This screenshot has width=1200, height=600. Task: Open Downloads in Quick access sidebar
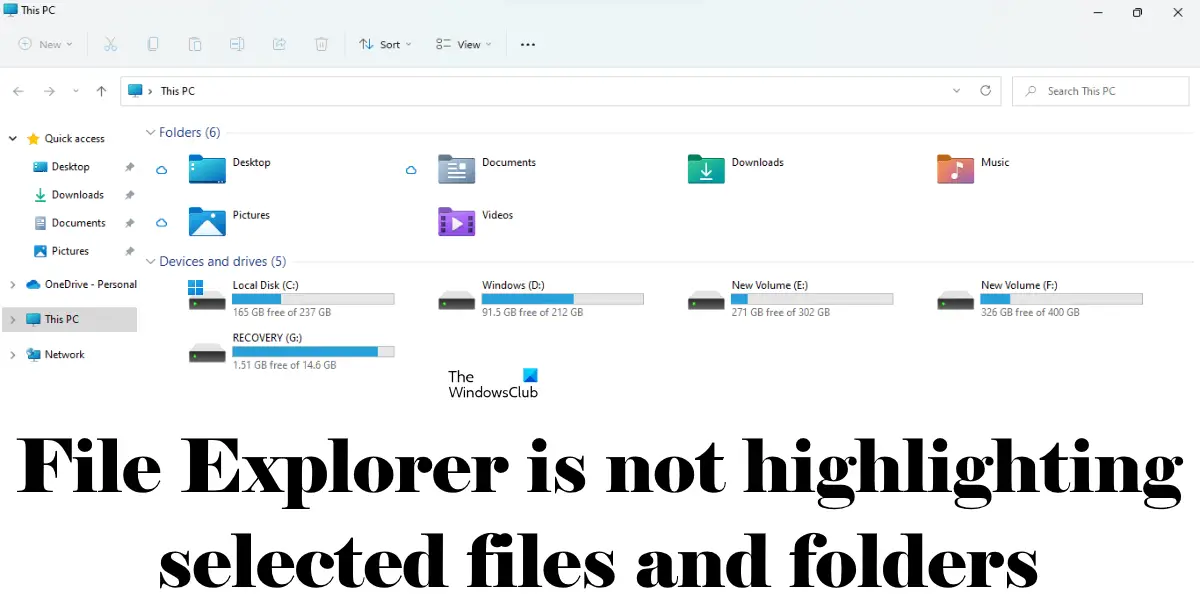[x=70, y=195]
